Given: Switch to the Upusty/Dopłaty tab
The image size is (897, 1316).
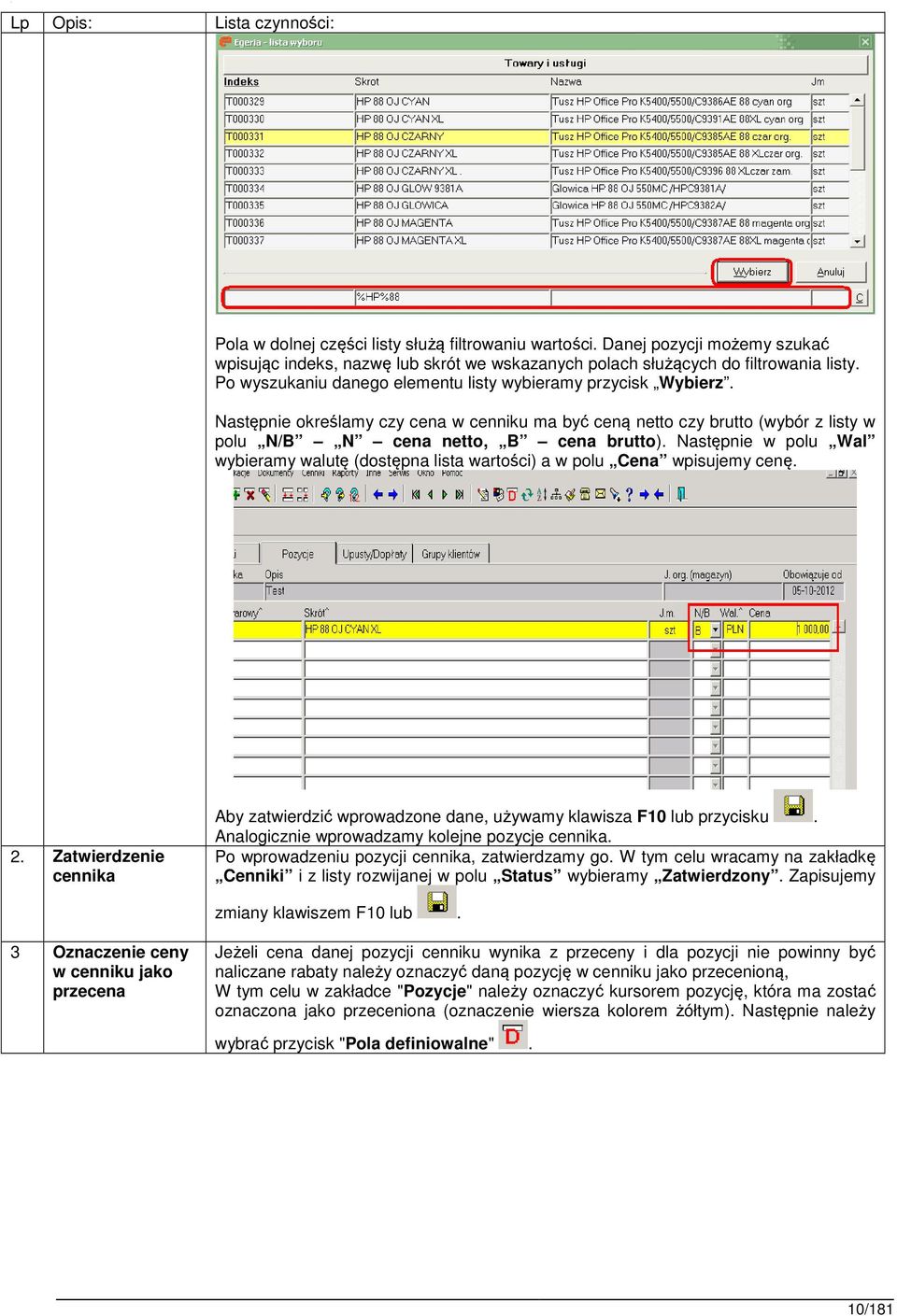Looking at the screenshot, I should point(374,554).
